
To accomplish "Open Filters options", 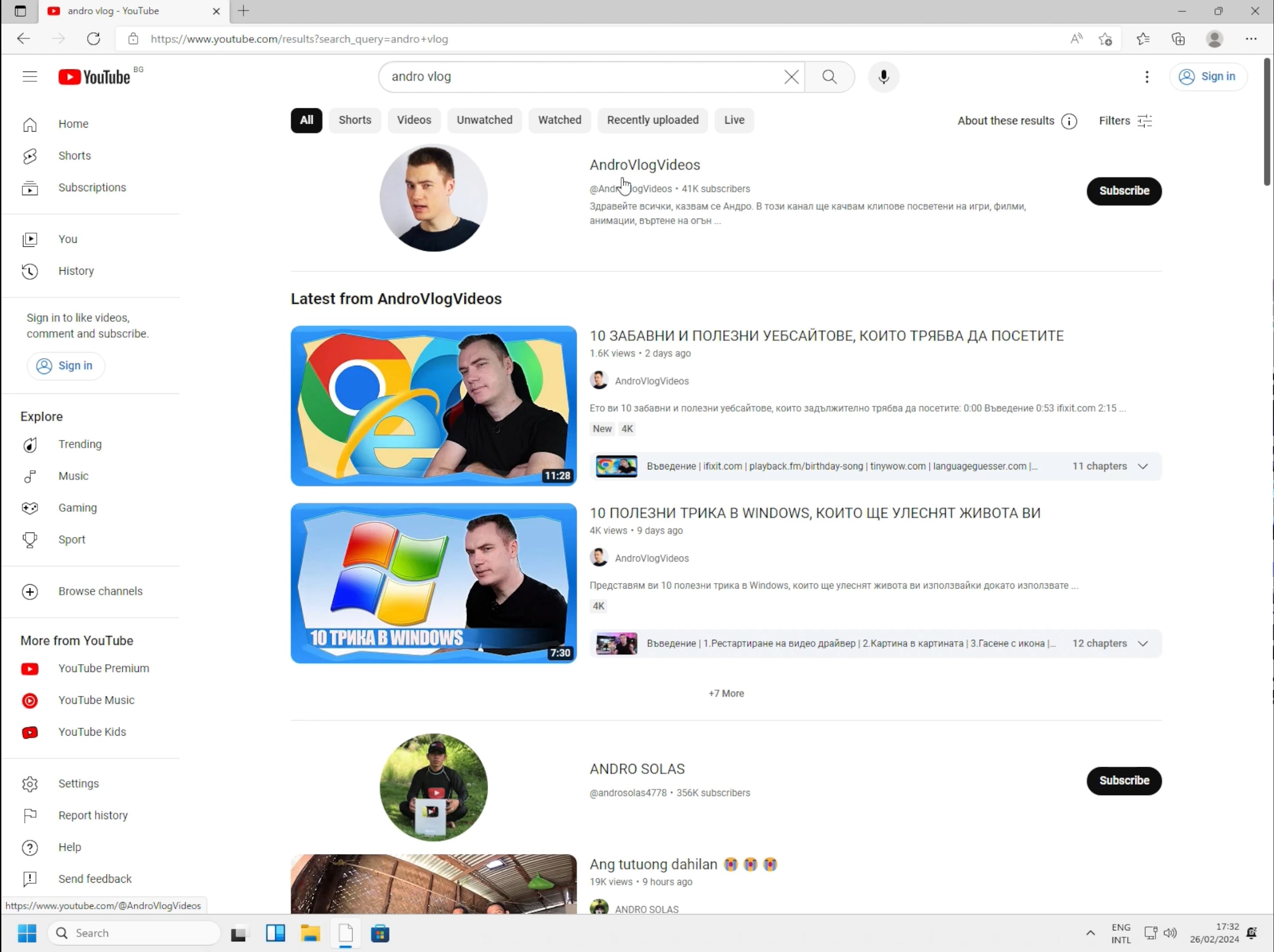I will (1125, 121).
